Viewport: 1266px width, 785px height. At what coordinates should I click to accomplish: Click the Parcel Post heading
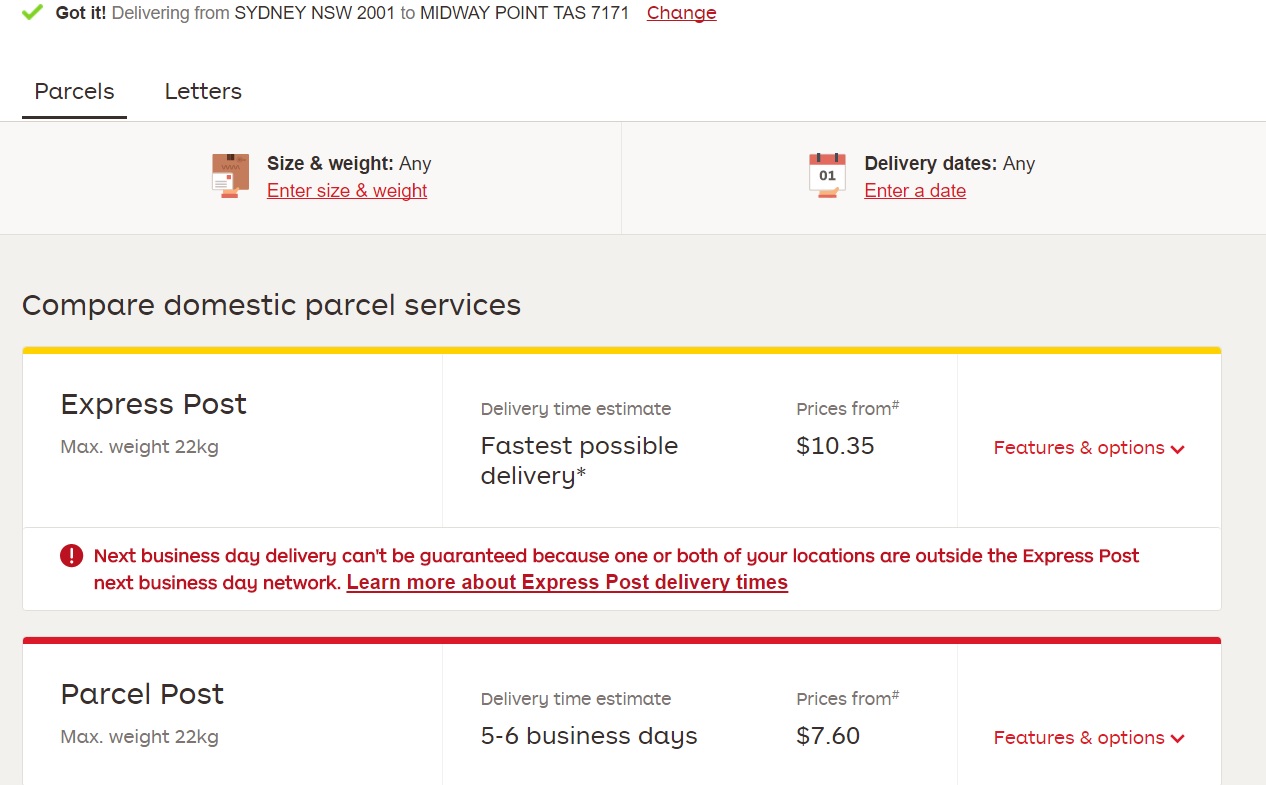(141, 694)
